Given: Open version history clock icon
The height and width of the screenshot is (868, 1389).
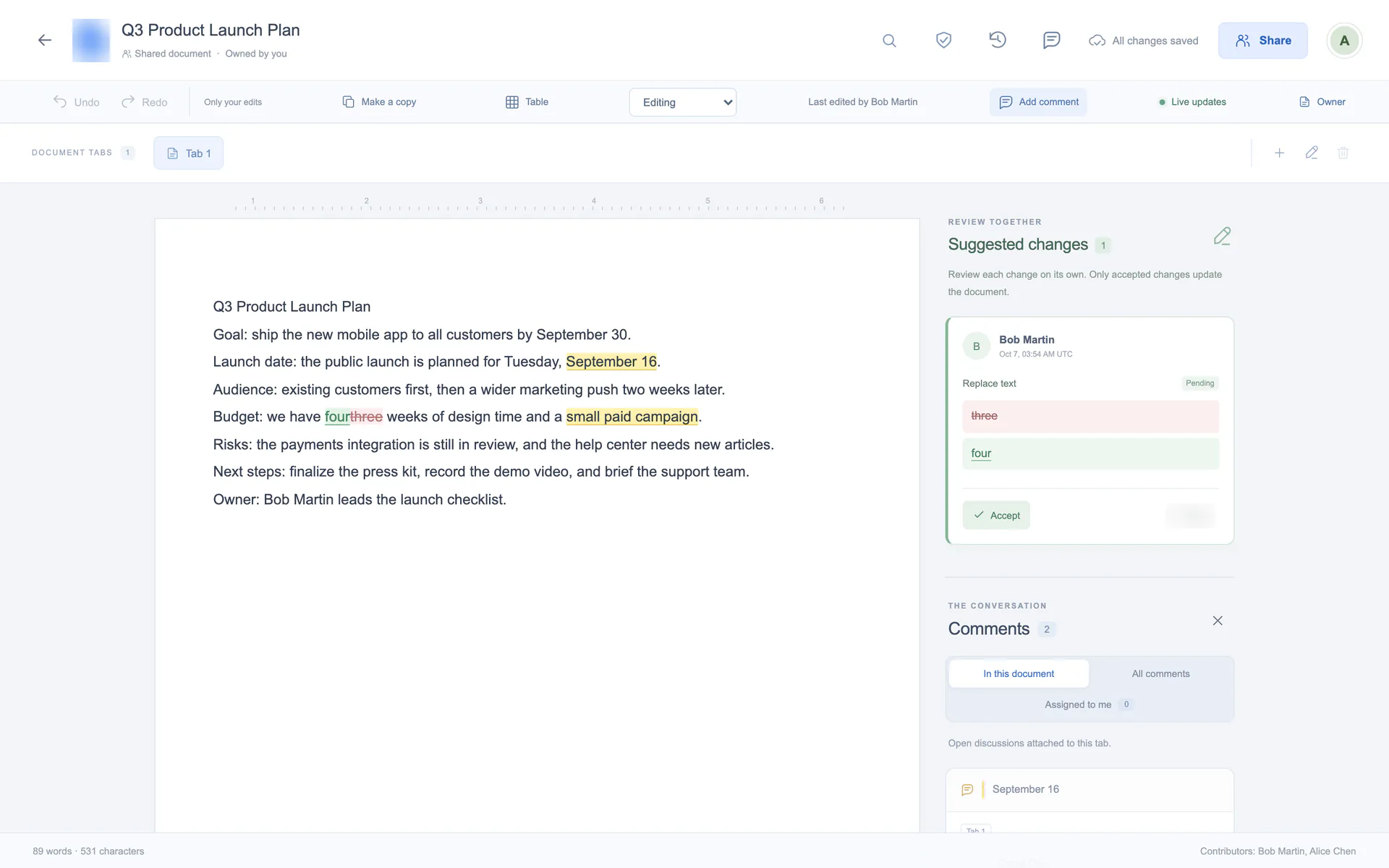Looking at the screenshot, I should [998, 41].
